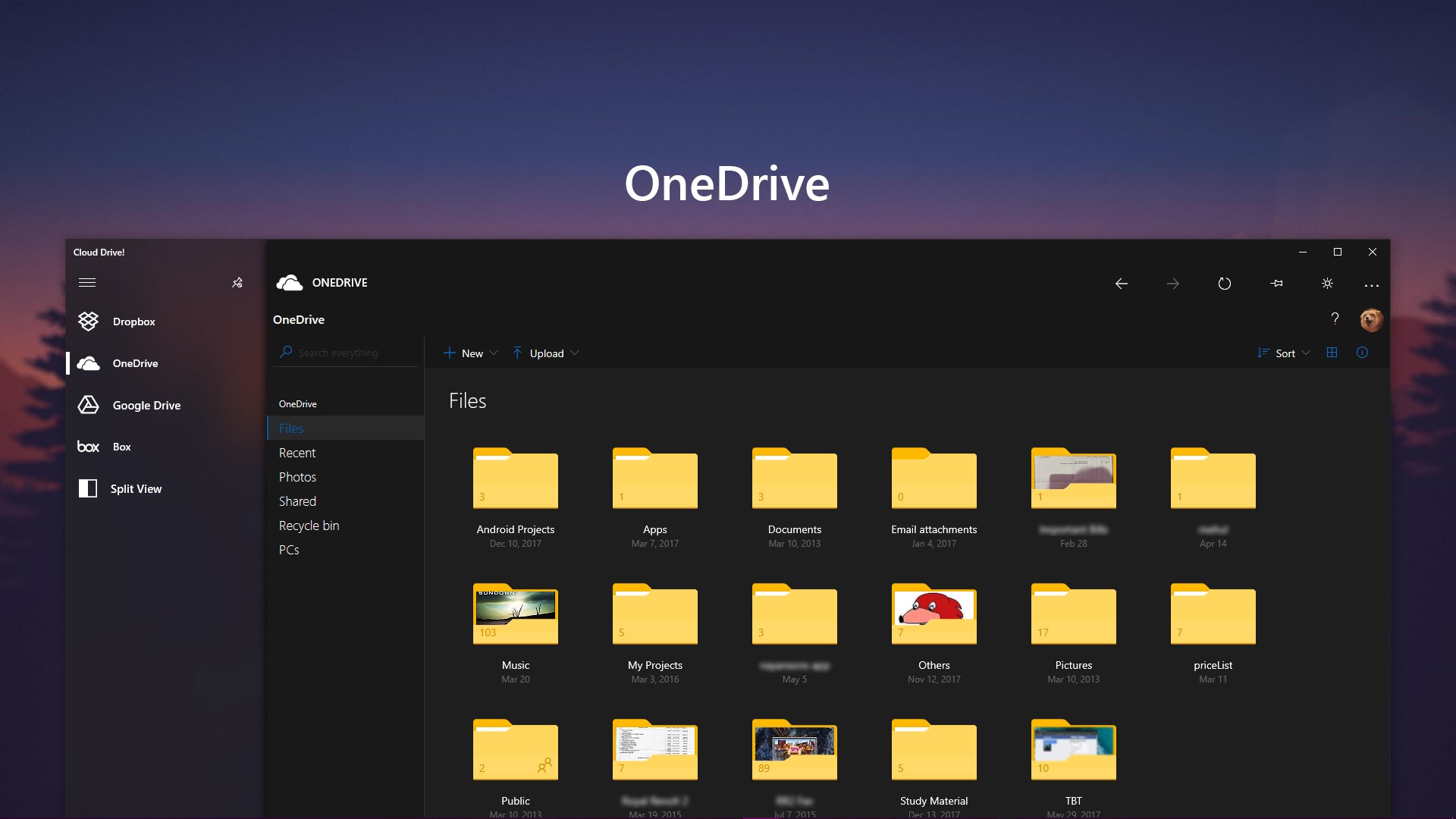Viewport: 1456px width, 819px height.
Task: Toggle the brightness theme icon
Action: [x=1327, y=284]
